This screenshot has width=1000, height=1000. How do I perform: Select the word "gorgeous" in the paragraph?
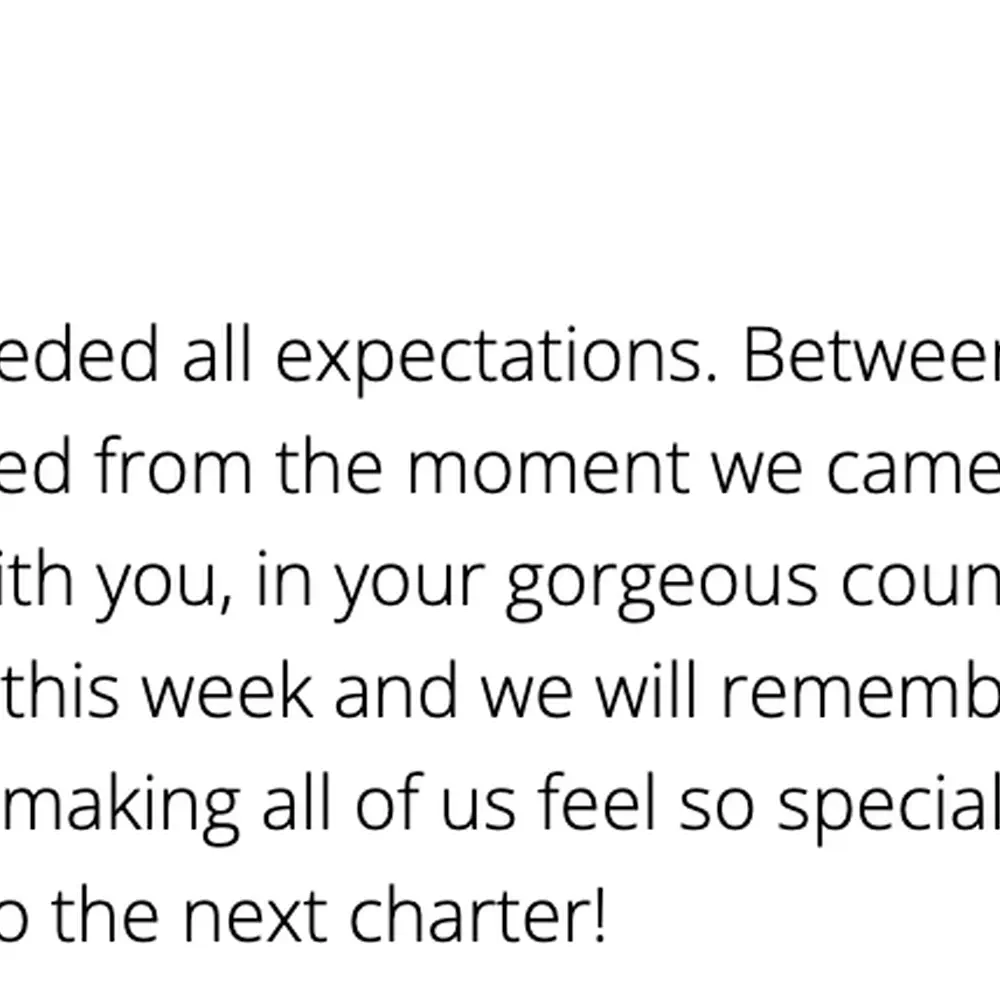662,584
